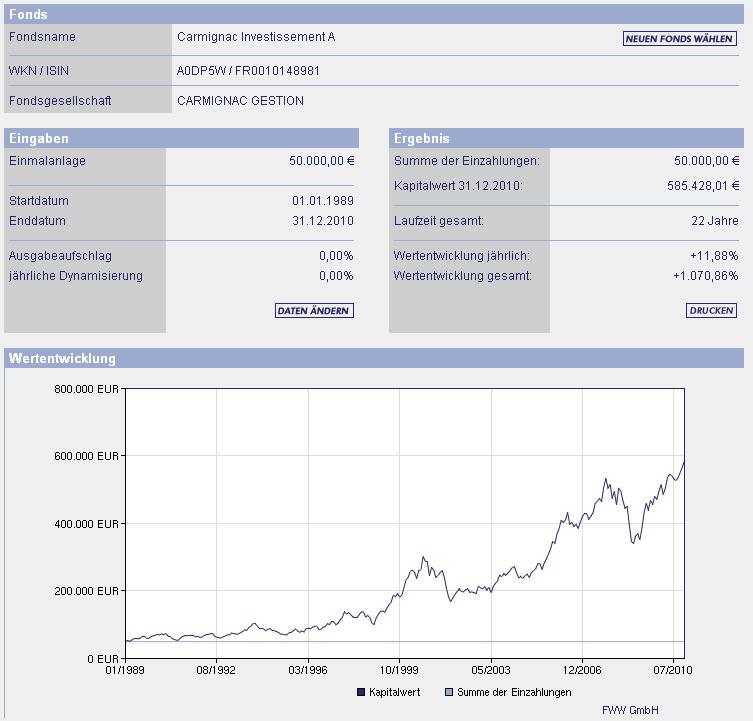This screenshot has width=753, height=721.
Task: Click the Enddatum label
Action: pos(37,220)
